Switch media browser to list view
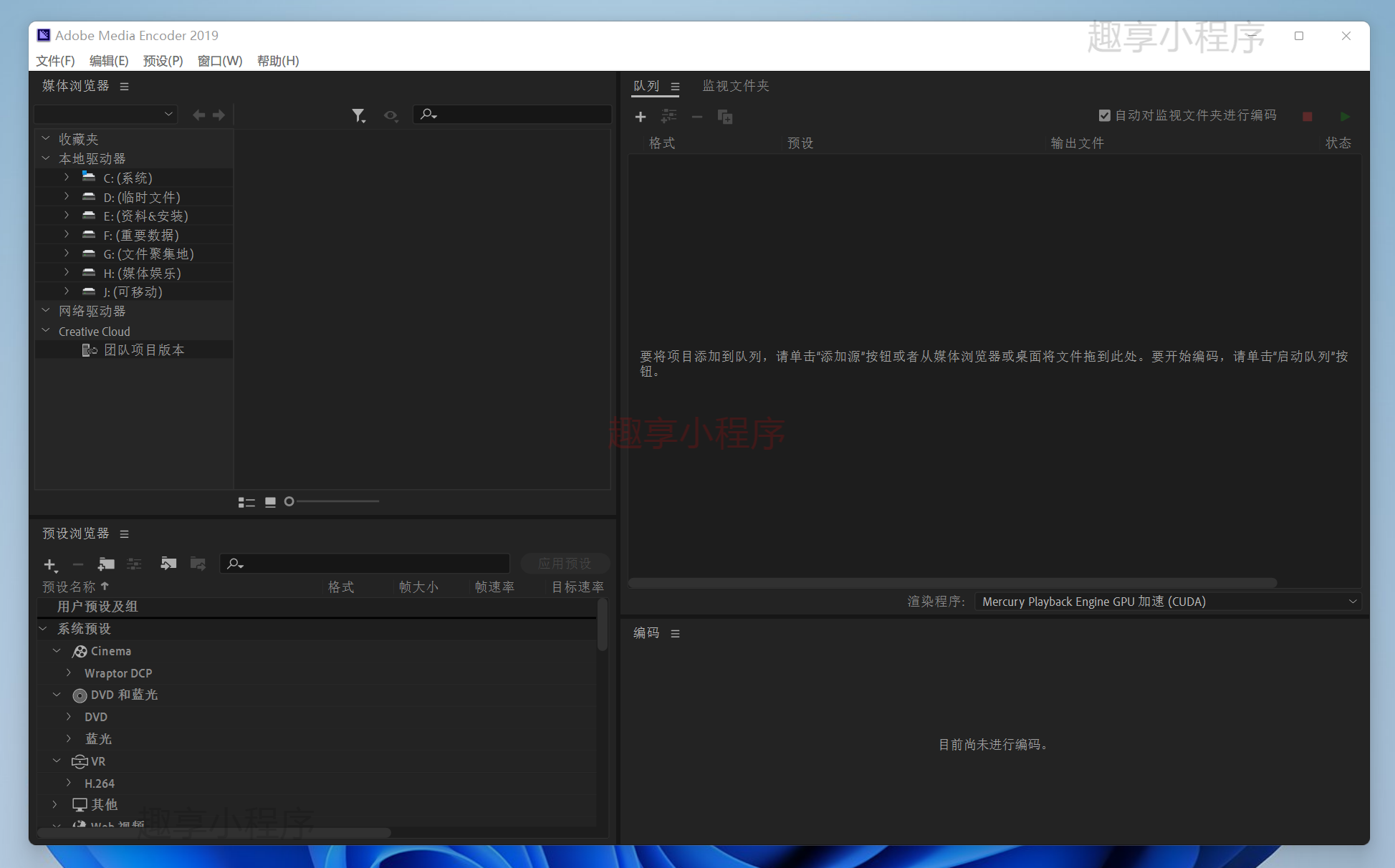This screenshot has width=1395, height=868. click(246, 502)
